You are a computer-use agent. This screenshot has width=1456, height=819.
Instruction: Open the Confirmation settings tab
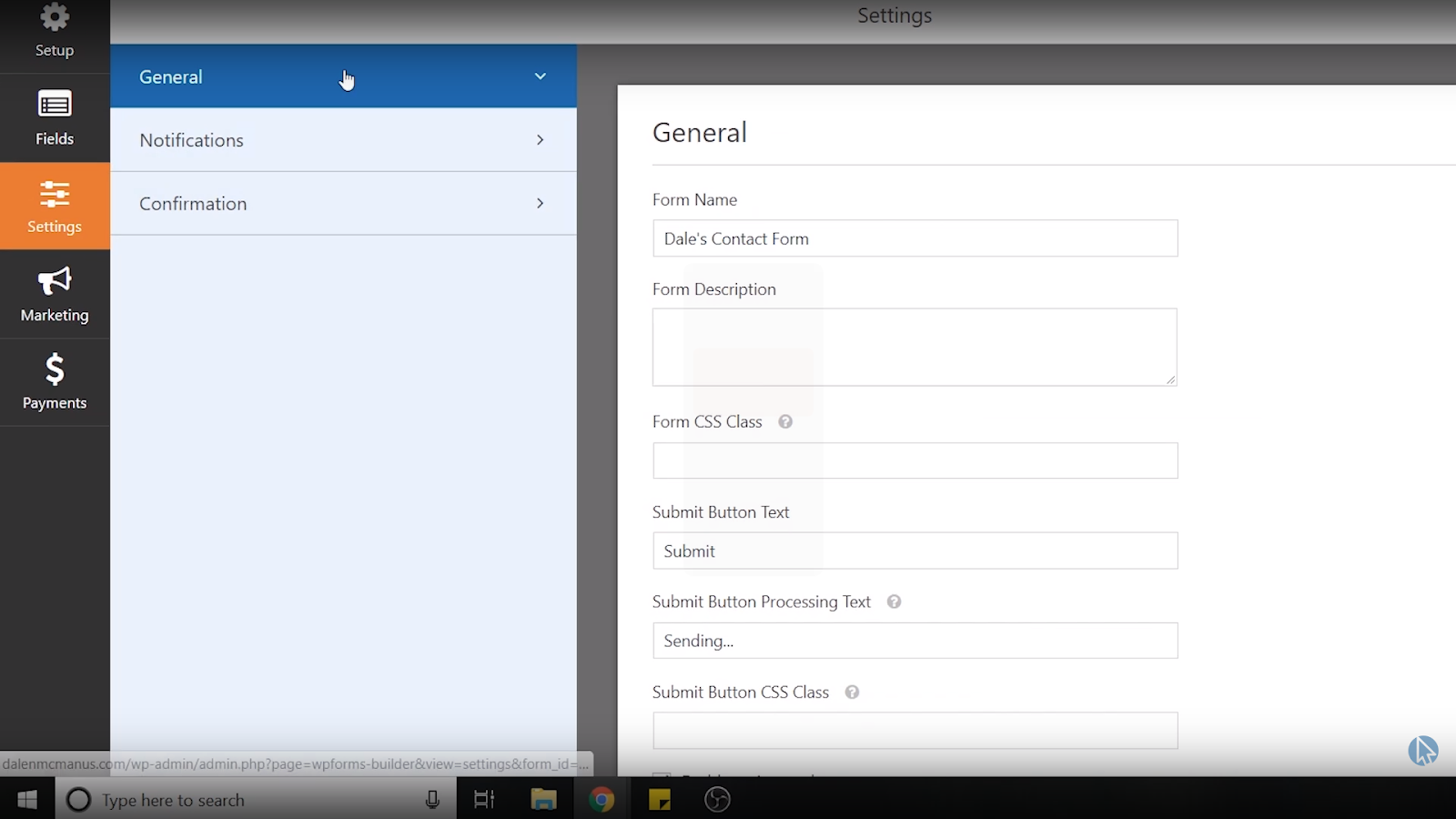click(343, 204)
